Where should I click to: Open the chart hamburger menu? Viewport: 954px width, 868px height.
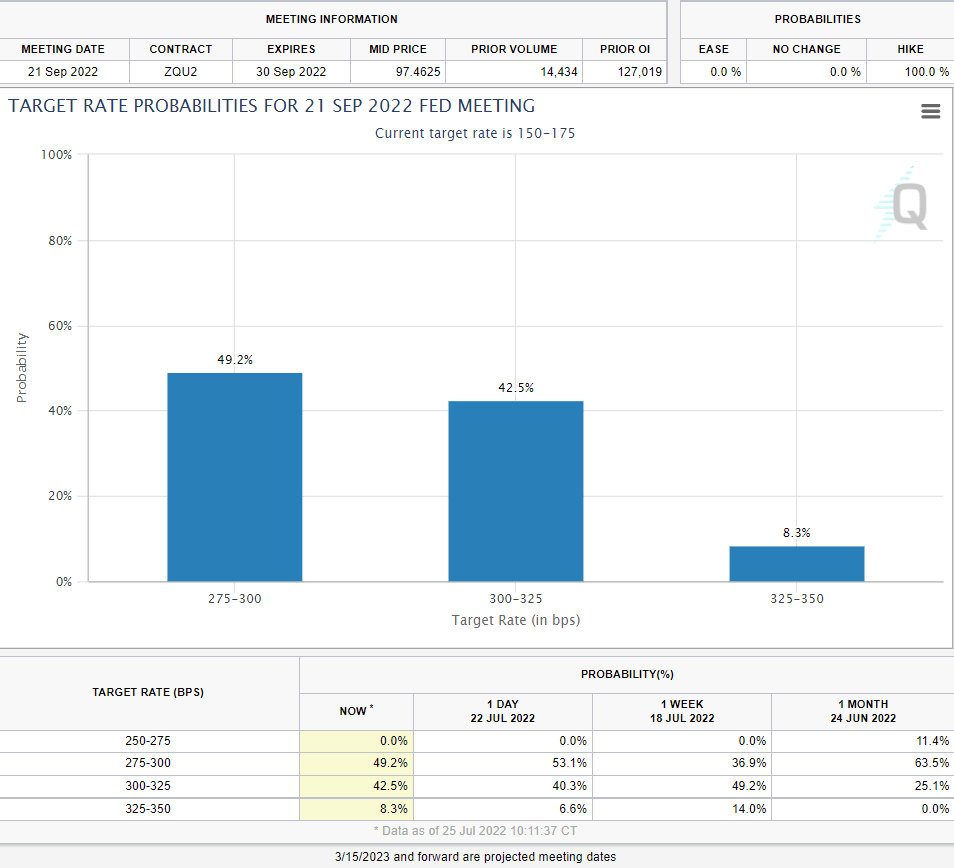click(930, 112)
